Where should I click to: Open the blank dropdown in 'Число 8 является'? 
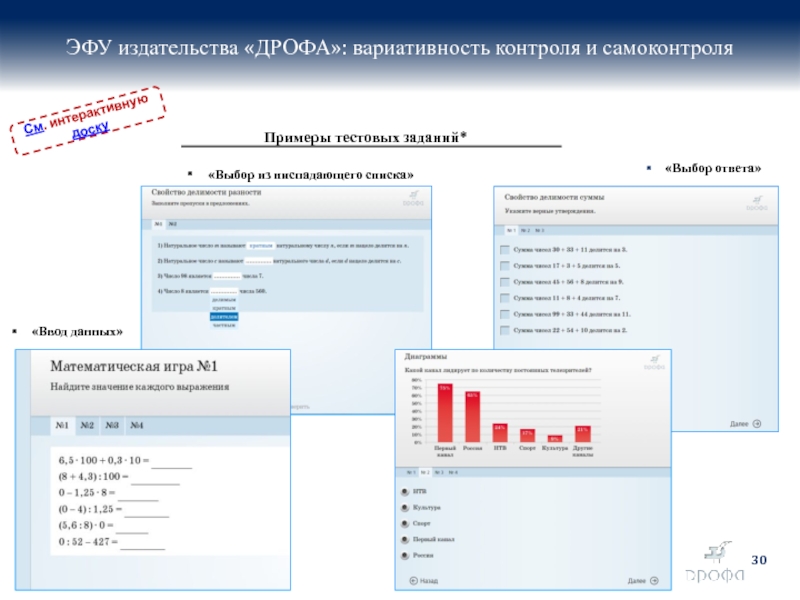tap(224, 291)
